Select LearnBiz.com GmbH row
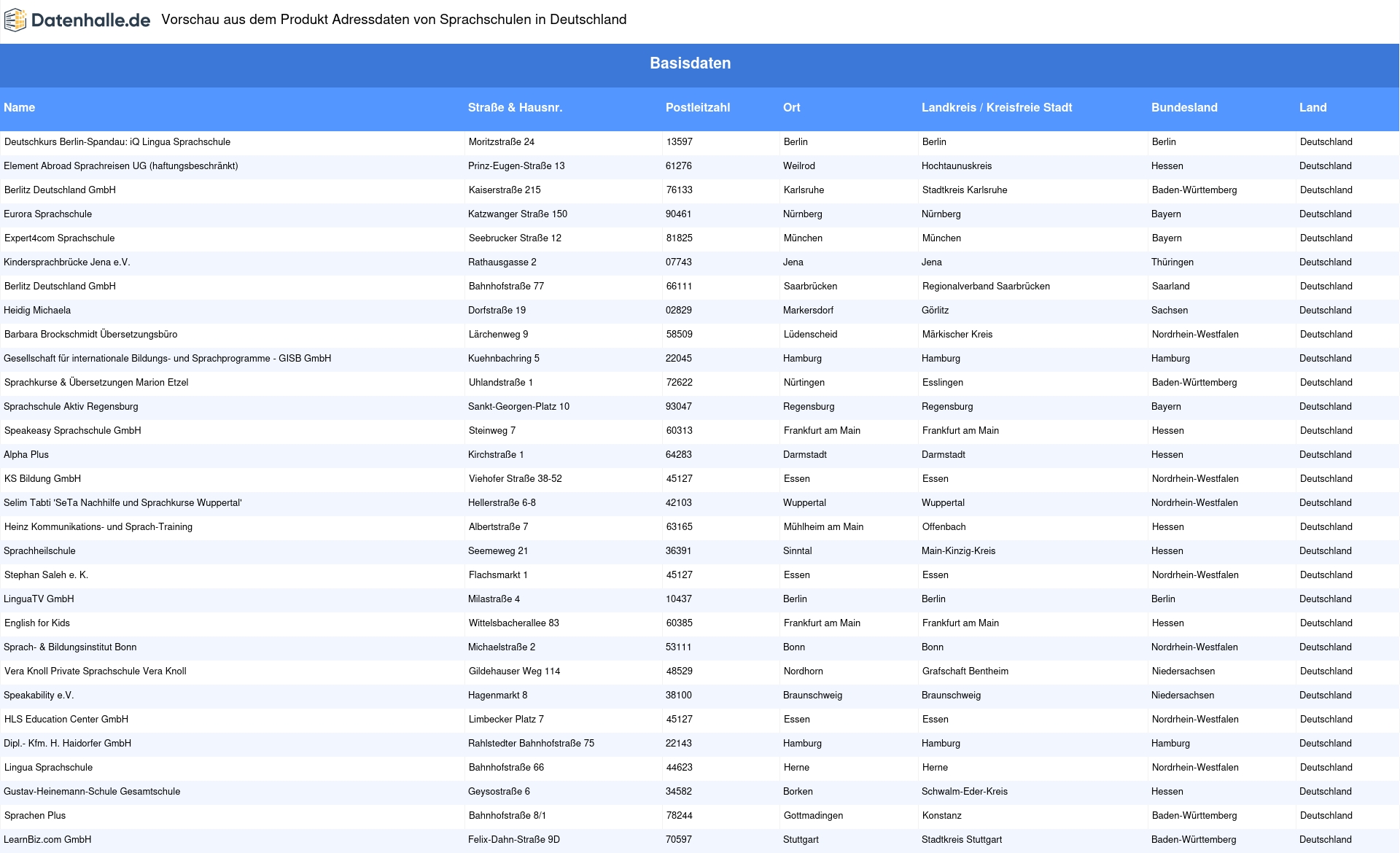The width and height of the screenshot is (1400, 853). point(700,840)
